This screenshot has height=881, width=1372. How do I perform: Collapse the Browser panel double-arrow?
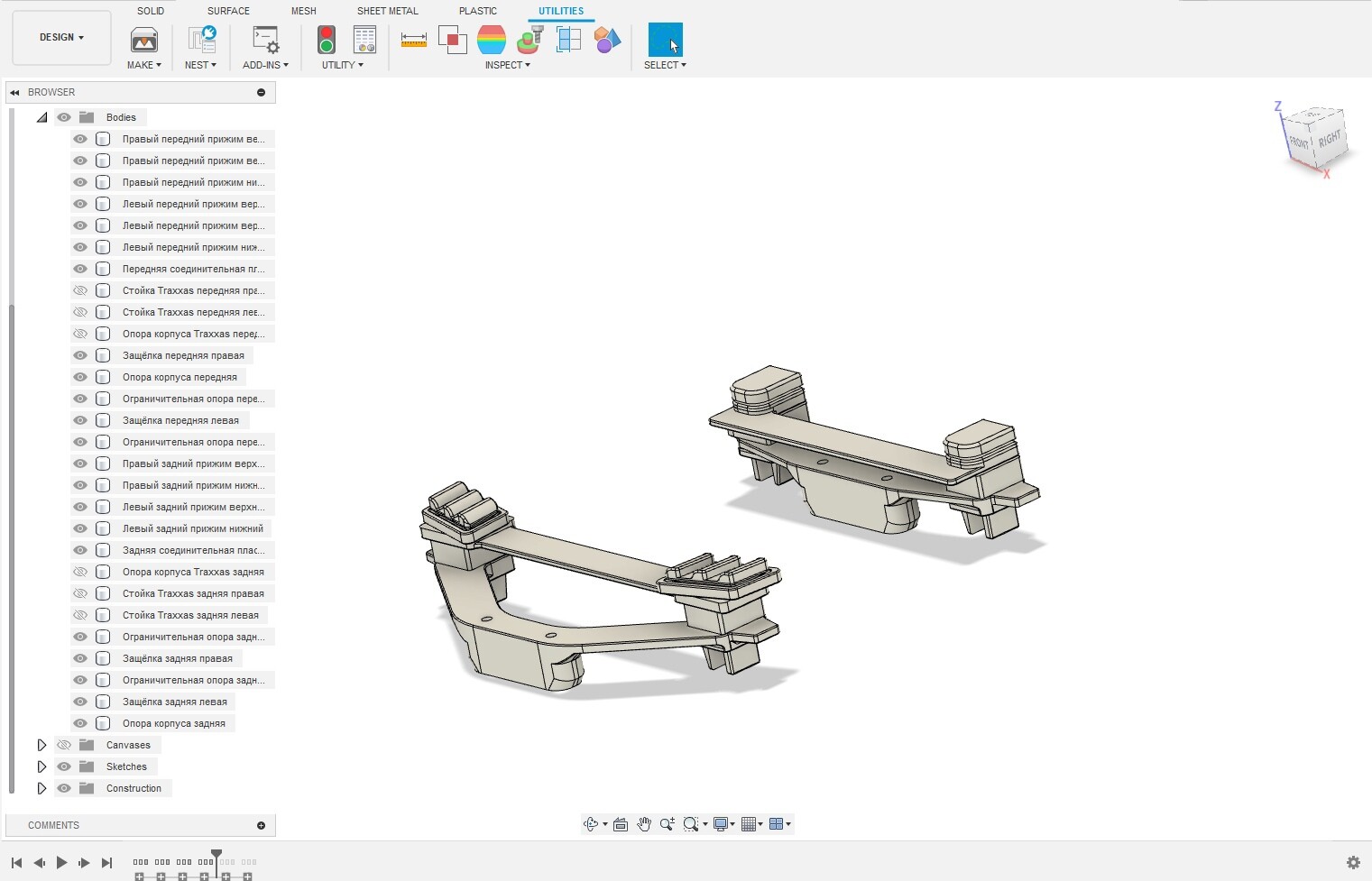click(14, 92)
